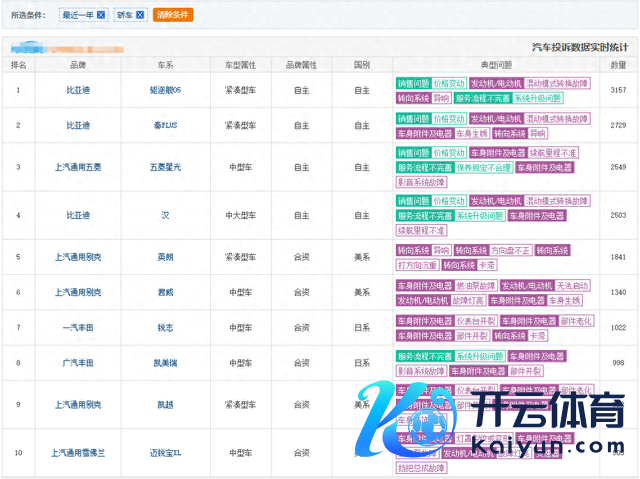640x479 pixels.
Task: Select the 迈锐宝XL model link
Action: tap(165, 452)
